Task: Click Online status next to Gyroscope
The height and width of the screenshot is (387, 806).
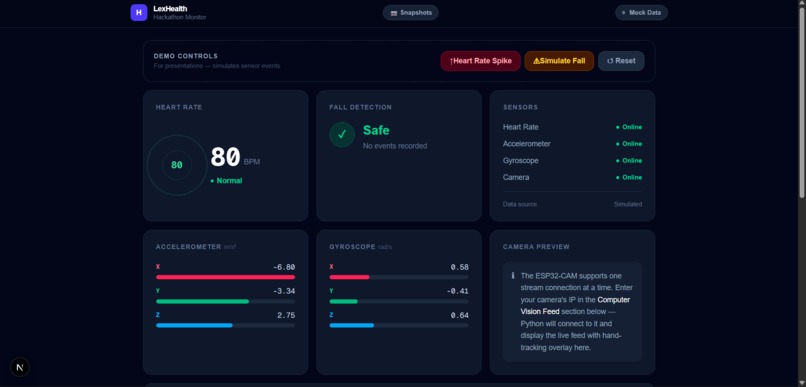Action: pyautogui.click(x=629, y=160)
